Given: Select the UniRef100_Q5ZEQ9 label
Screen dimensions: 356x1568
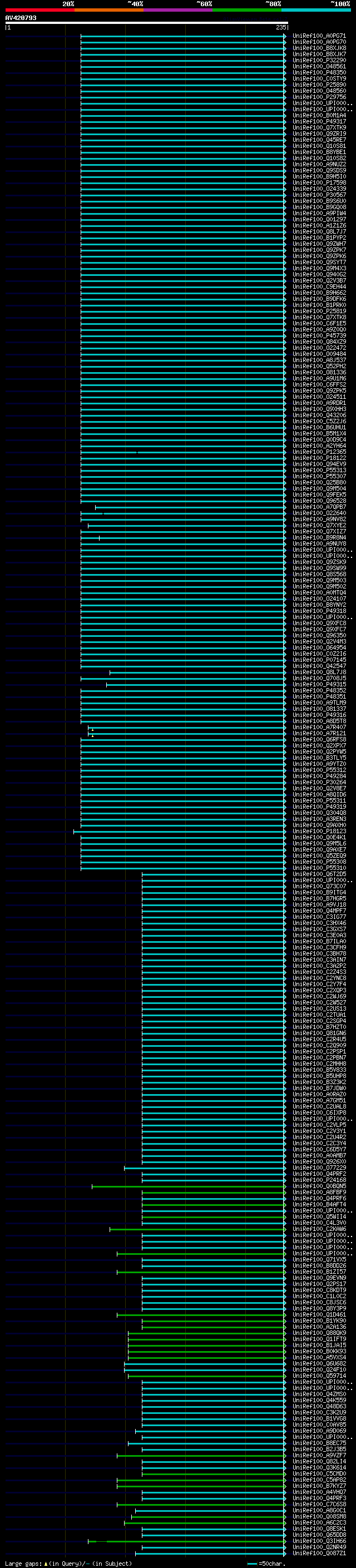Looking at the screenshot, I should (319, 856).
